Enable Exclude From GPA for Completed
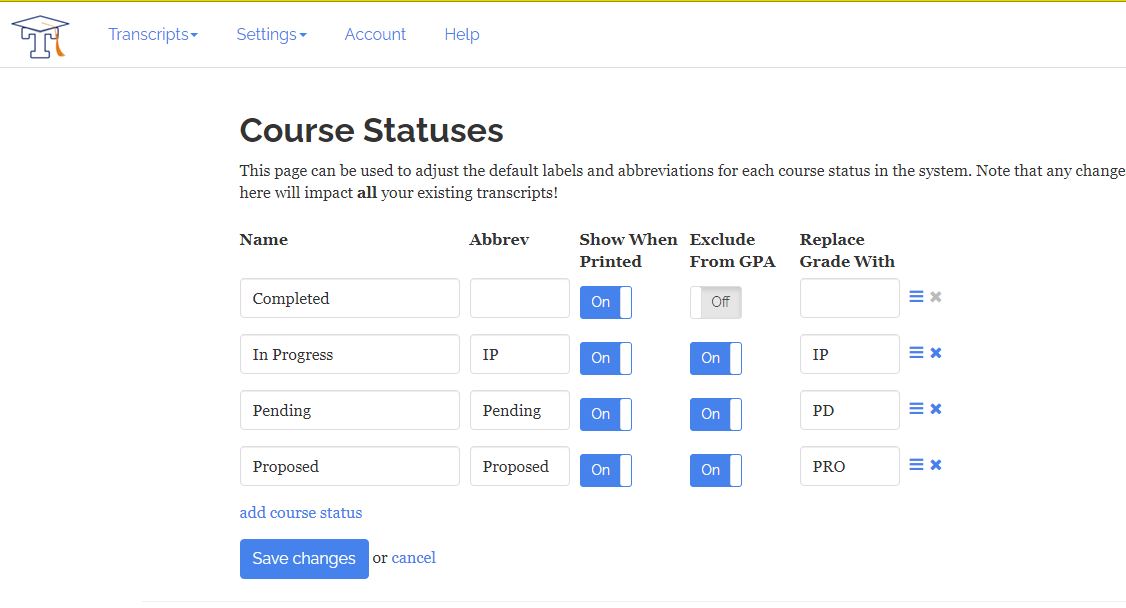Screen dimensions: 1126x608 pos(715,302)
